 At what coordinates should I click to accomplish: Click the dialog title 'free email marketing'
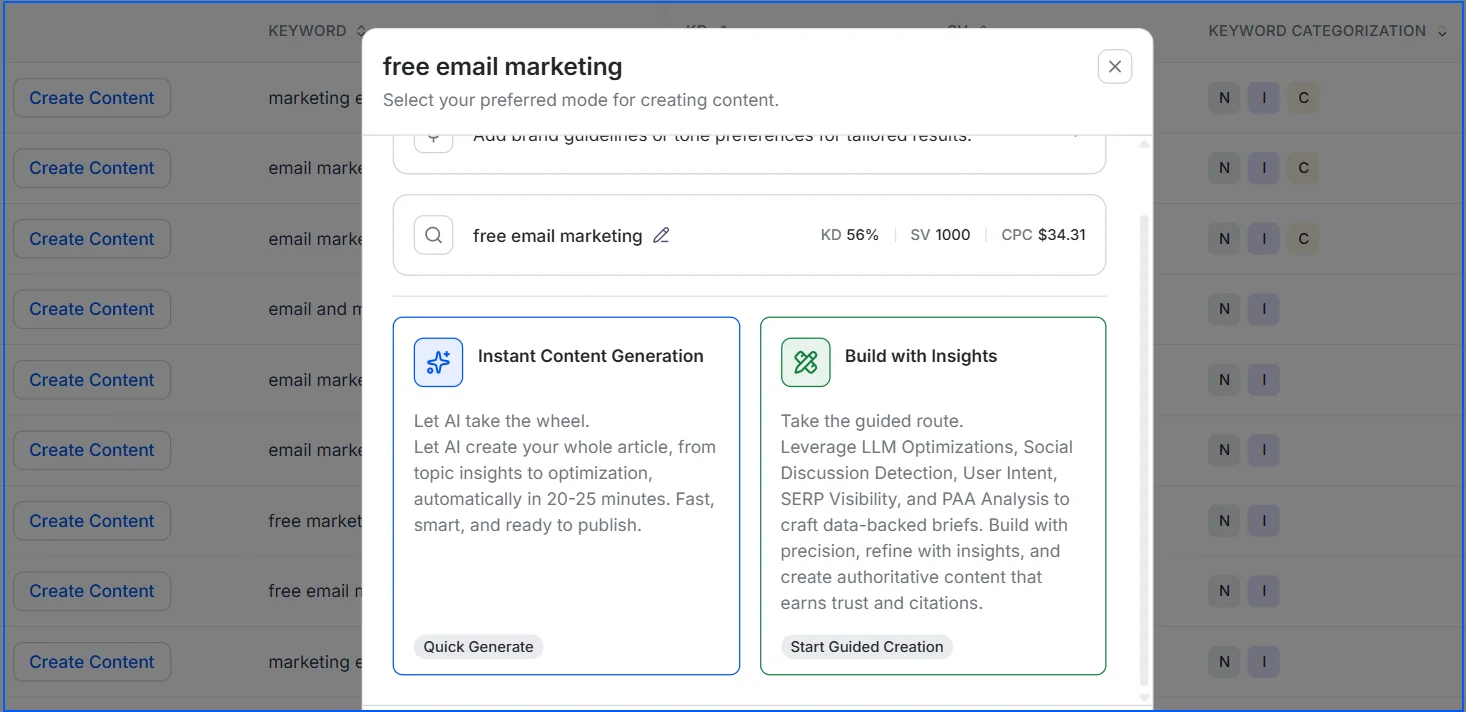(x=503, y=67)
